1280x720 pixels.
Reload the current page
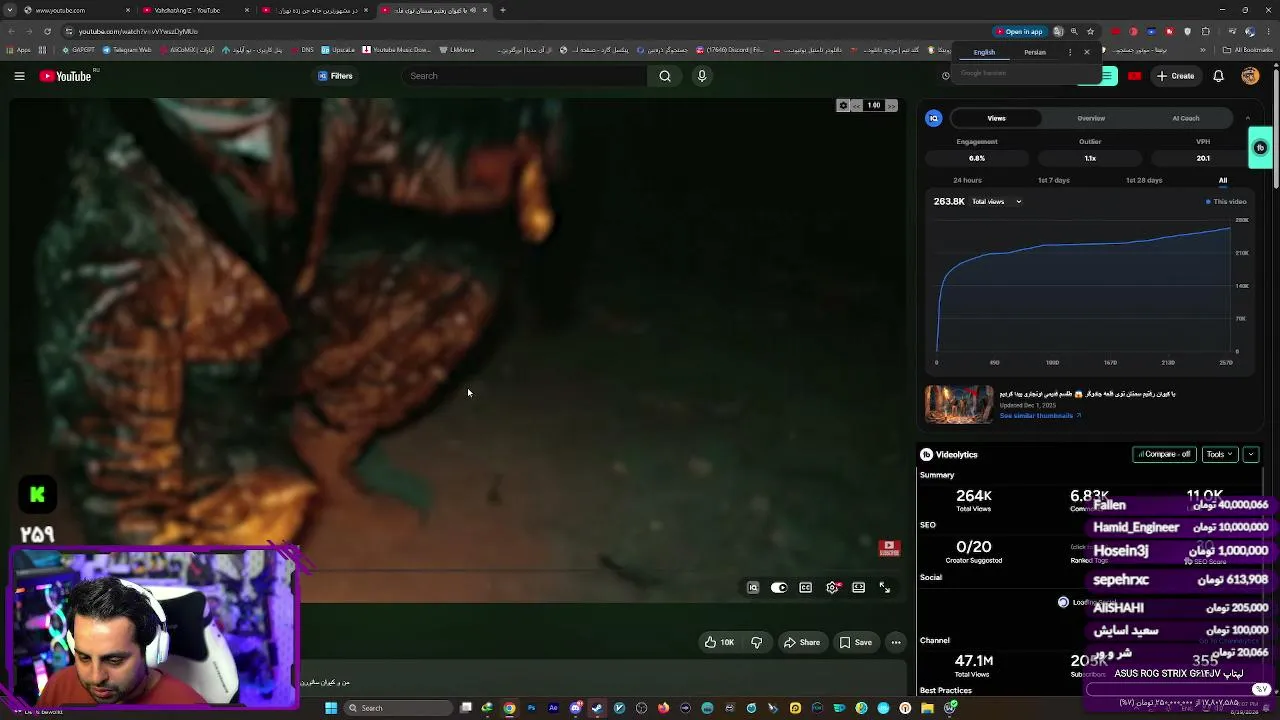point(47,31)
